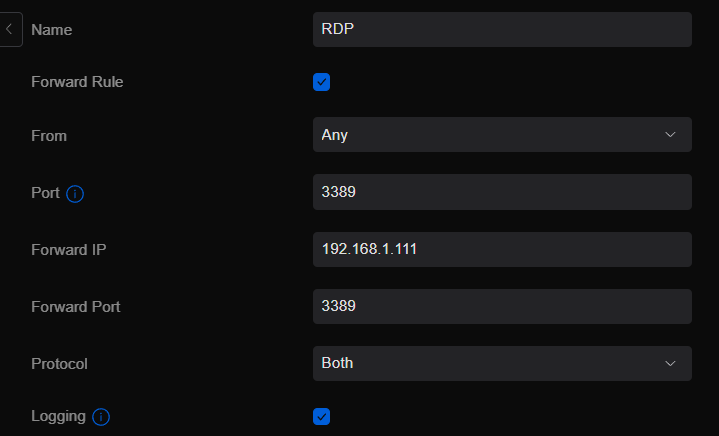Toggle the Forward Rule checkbox

tap(321, 82)
